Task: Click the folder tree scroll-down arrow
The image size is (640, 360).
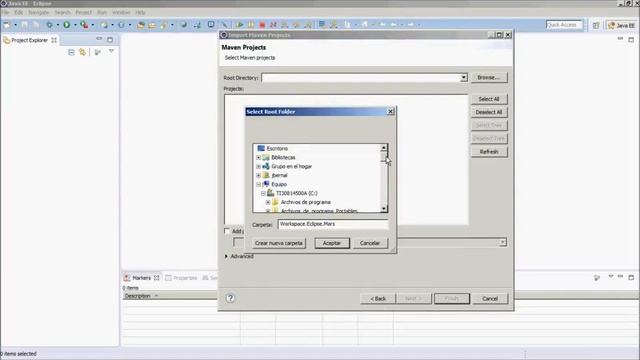Action: click(x=384, y=209)
